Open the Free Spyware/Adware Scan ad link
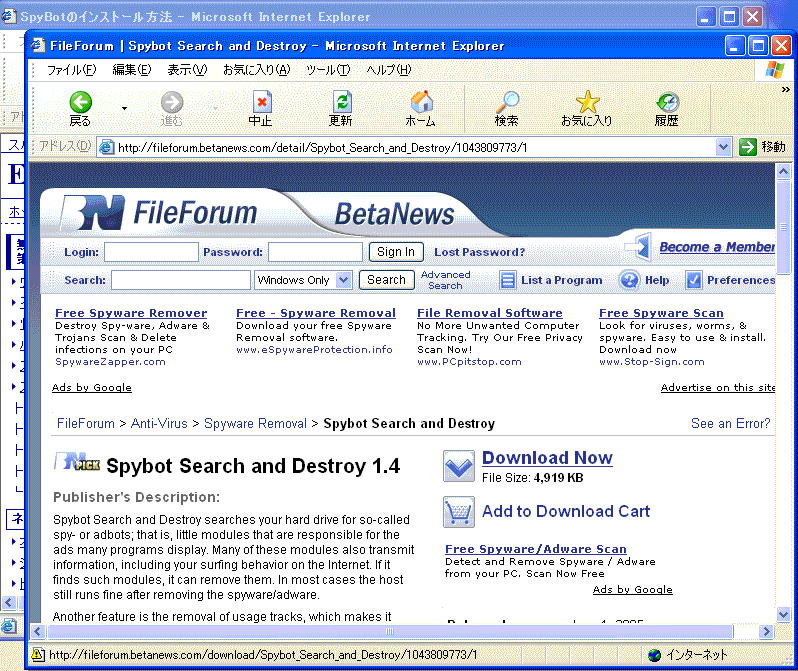 pos(535,549)
